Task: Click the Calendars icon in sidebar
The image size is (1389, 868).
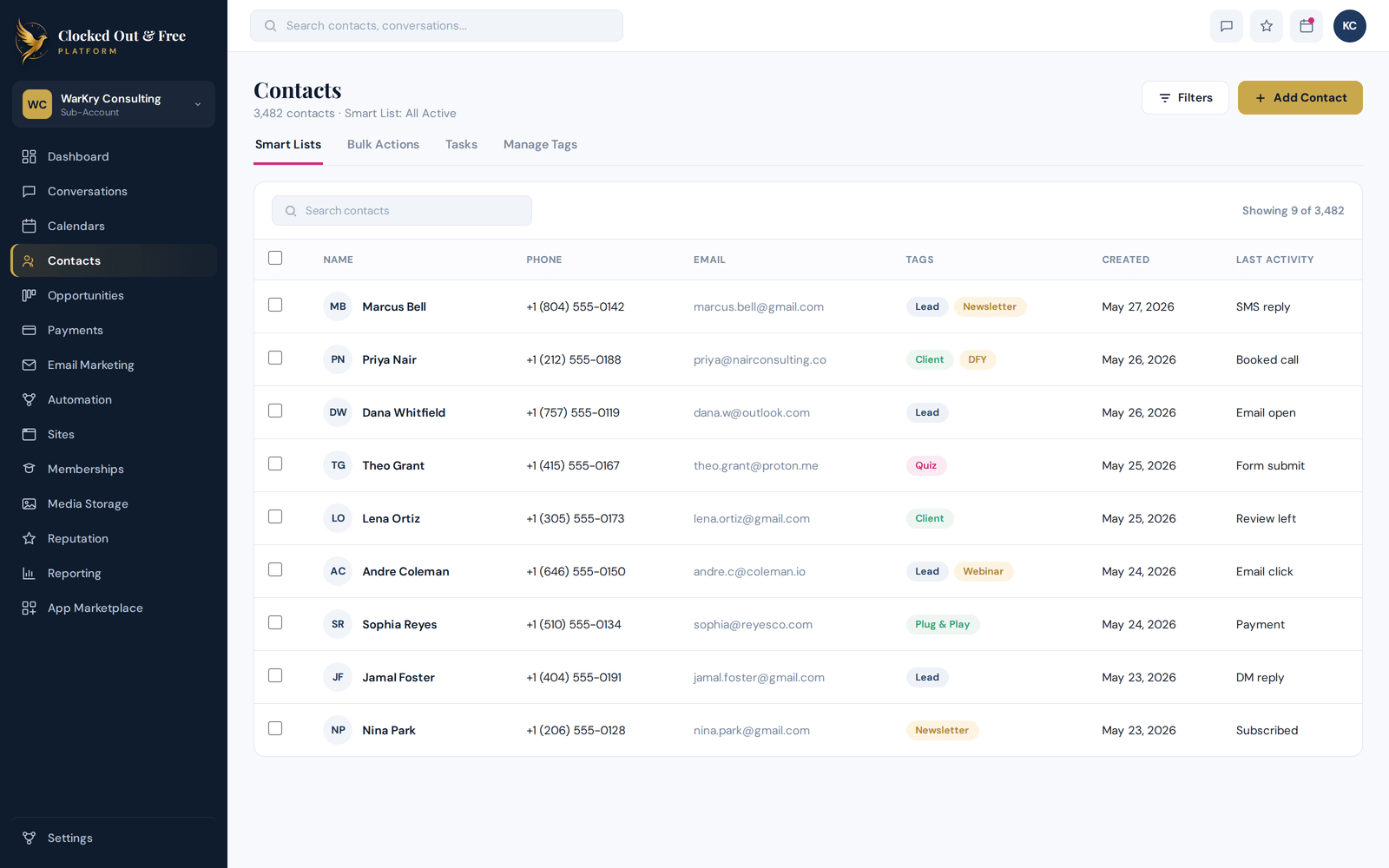Action: pyautogui.click(x=29, y=226)
